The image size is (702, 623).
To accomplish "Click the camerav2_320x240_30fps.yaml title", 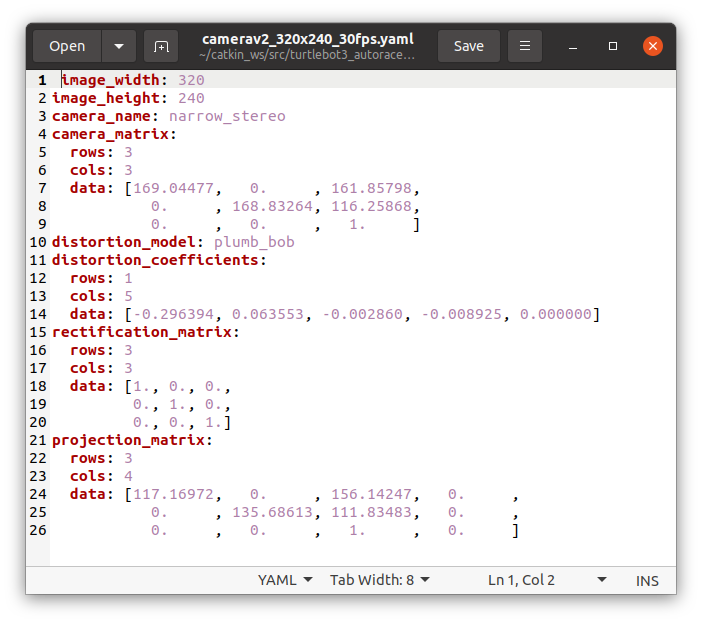I will [307, 39].
